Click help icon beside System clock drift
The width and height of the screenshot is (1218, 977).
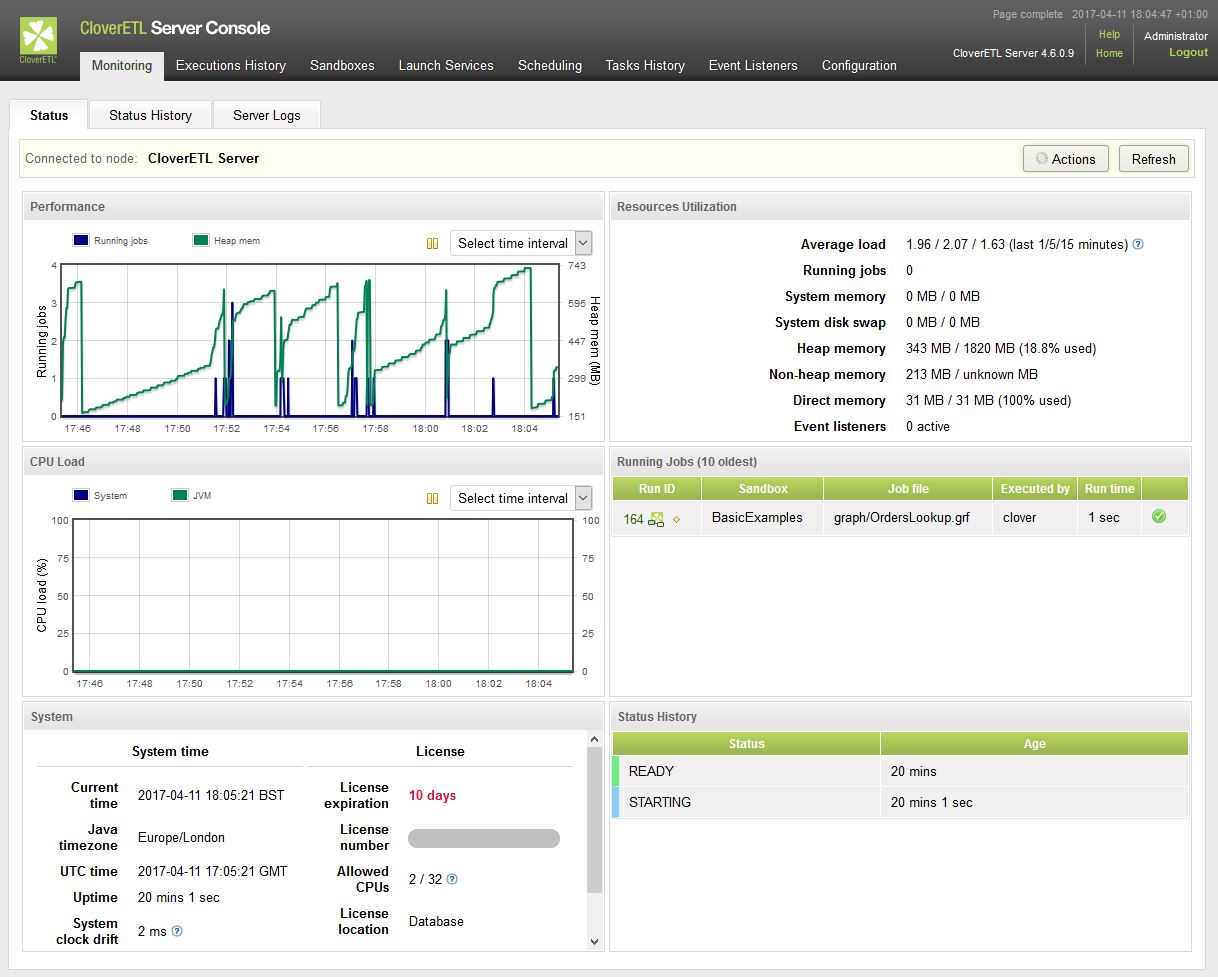click(x=177, y=931)
